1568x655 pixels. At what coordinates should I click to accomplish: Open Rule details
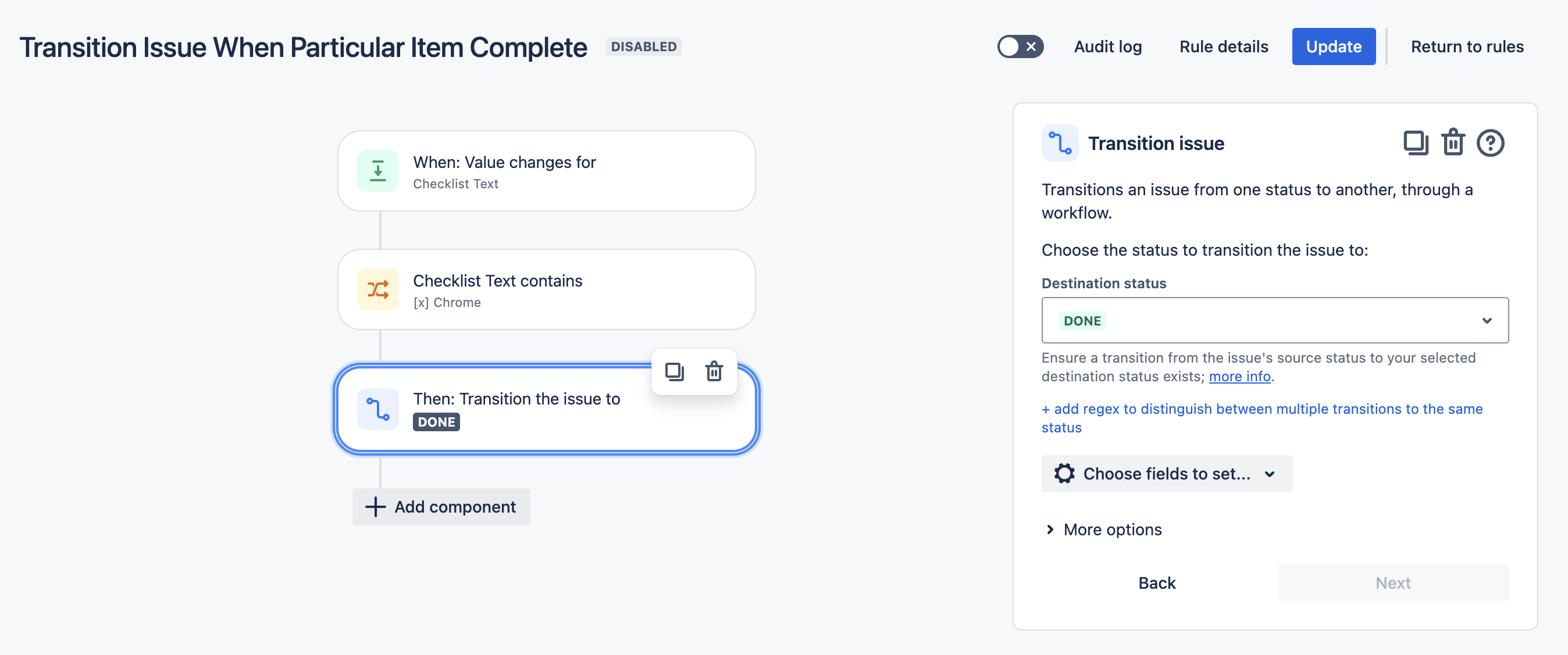pos(1223,46)
